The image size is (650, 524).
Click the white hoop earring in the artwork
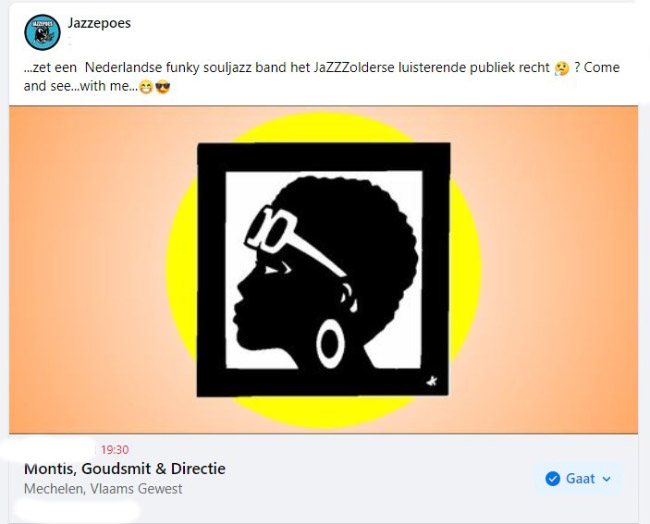coord(330,344)
